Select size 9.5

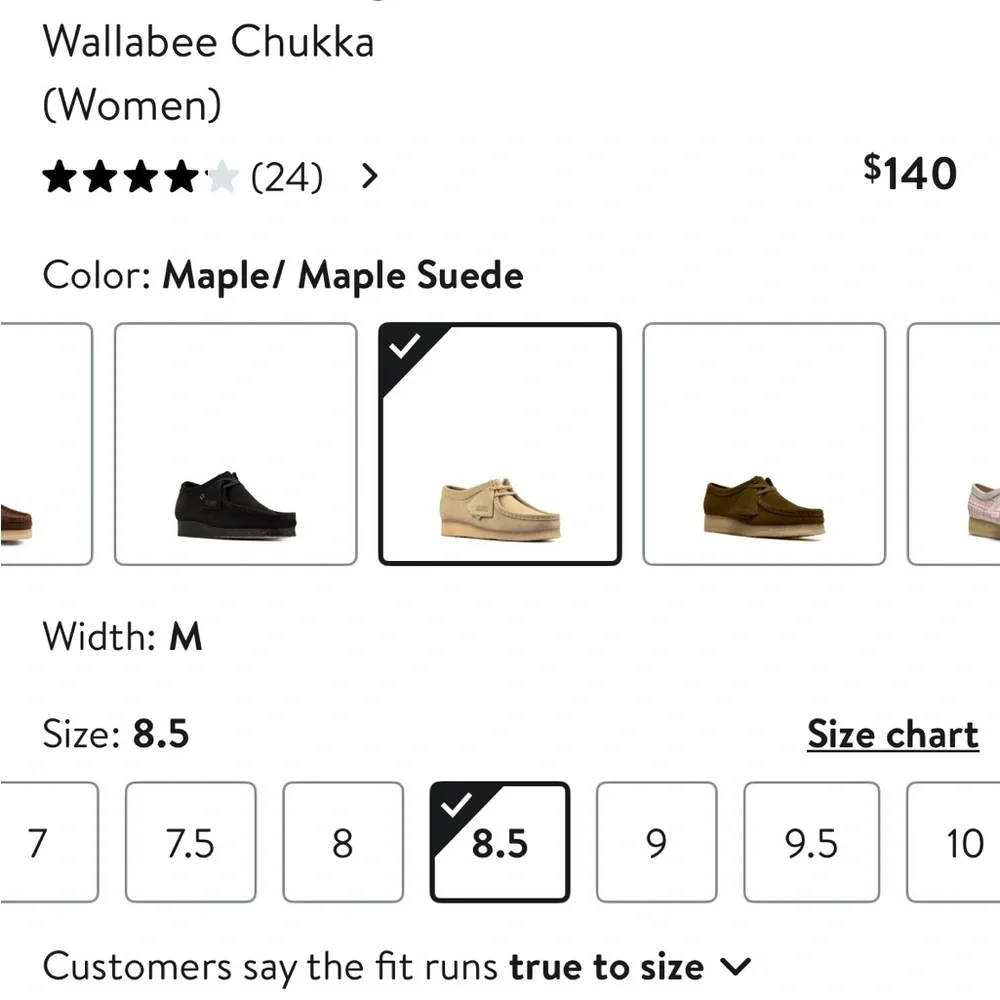point(811,843)
